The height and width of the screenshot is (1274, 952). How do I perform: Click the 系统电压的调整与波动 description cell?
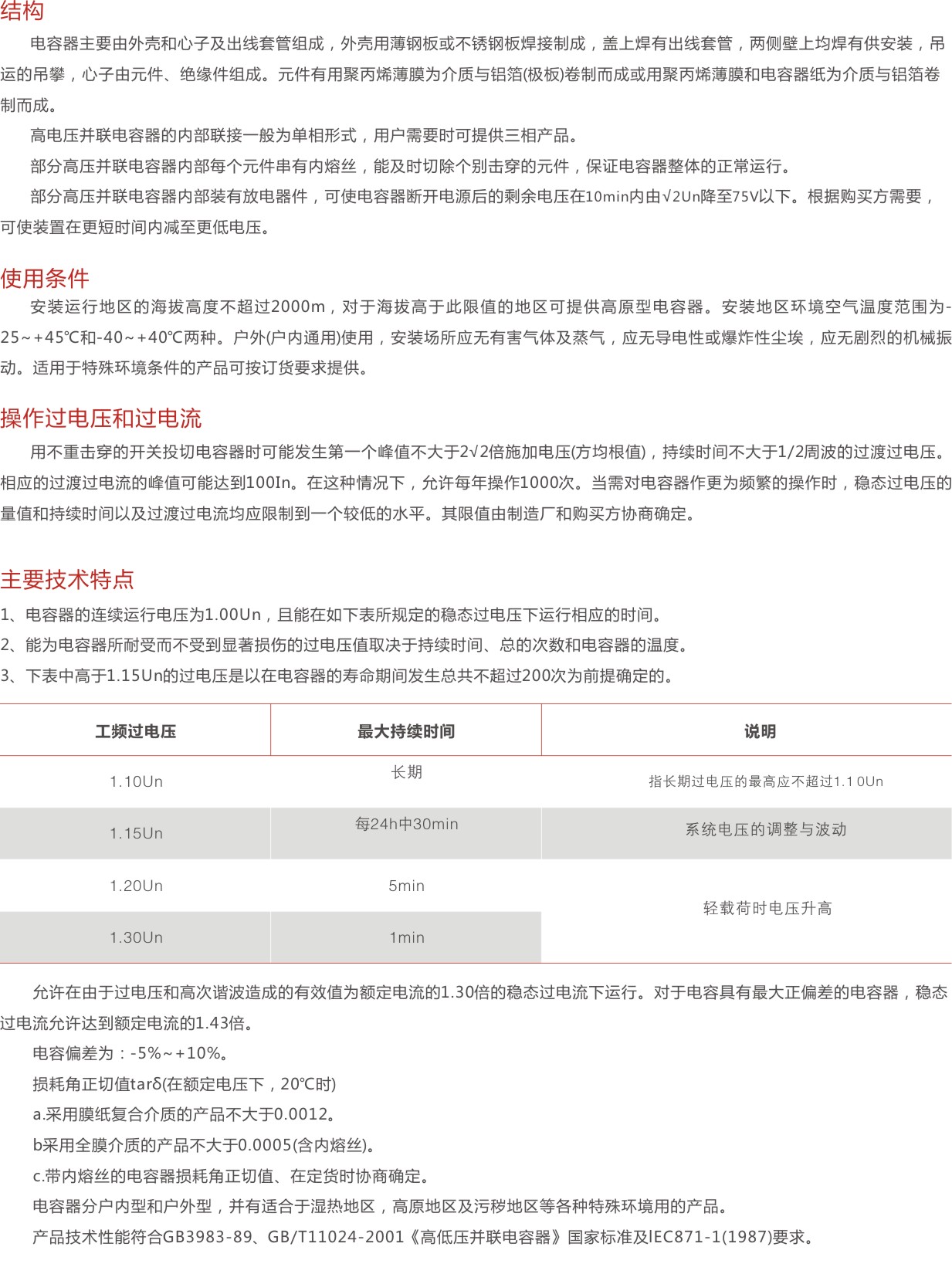click(766, 829)
